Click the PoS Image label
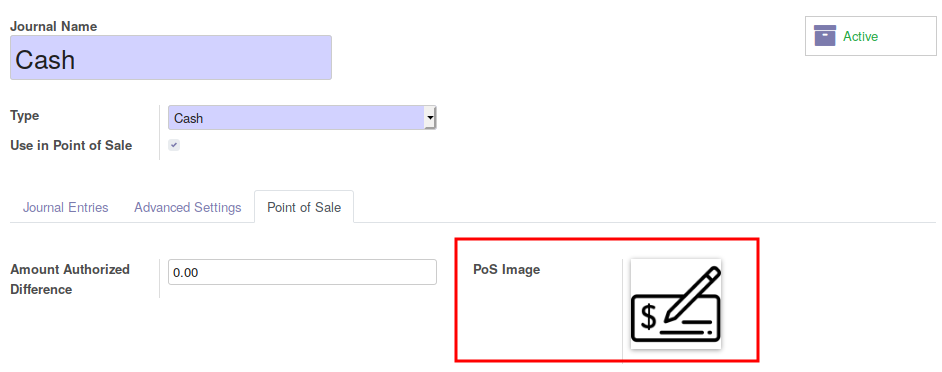942x372 pixels. pyautogui.click(x=506, y=269)
